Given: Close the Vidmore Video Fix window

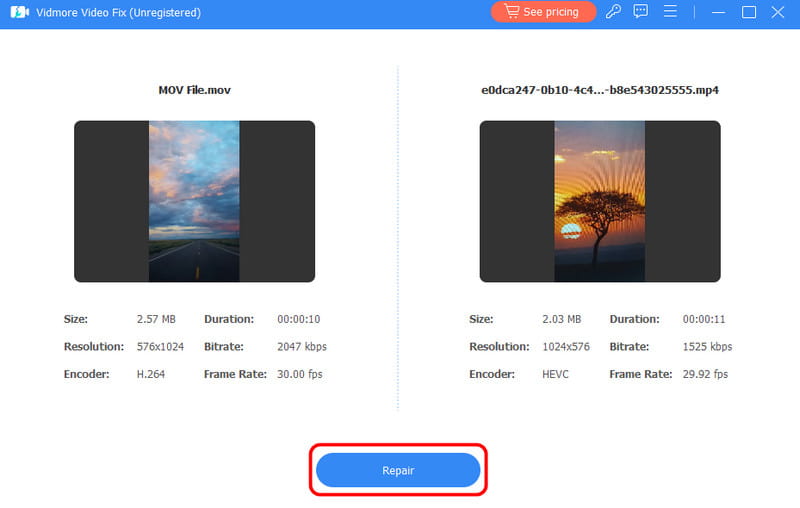Looking at the screenshot, I should tap(778, 12).
